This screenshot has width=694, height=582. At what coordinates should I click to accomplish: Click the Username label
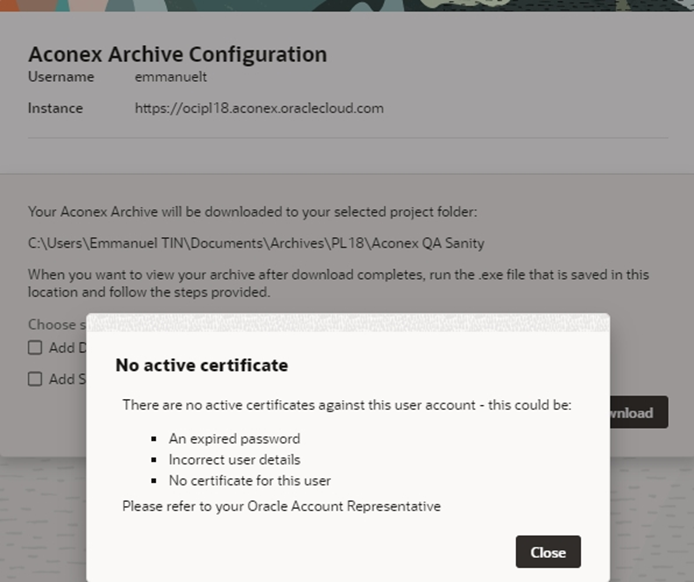(61, 77)
